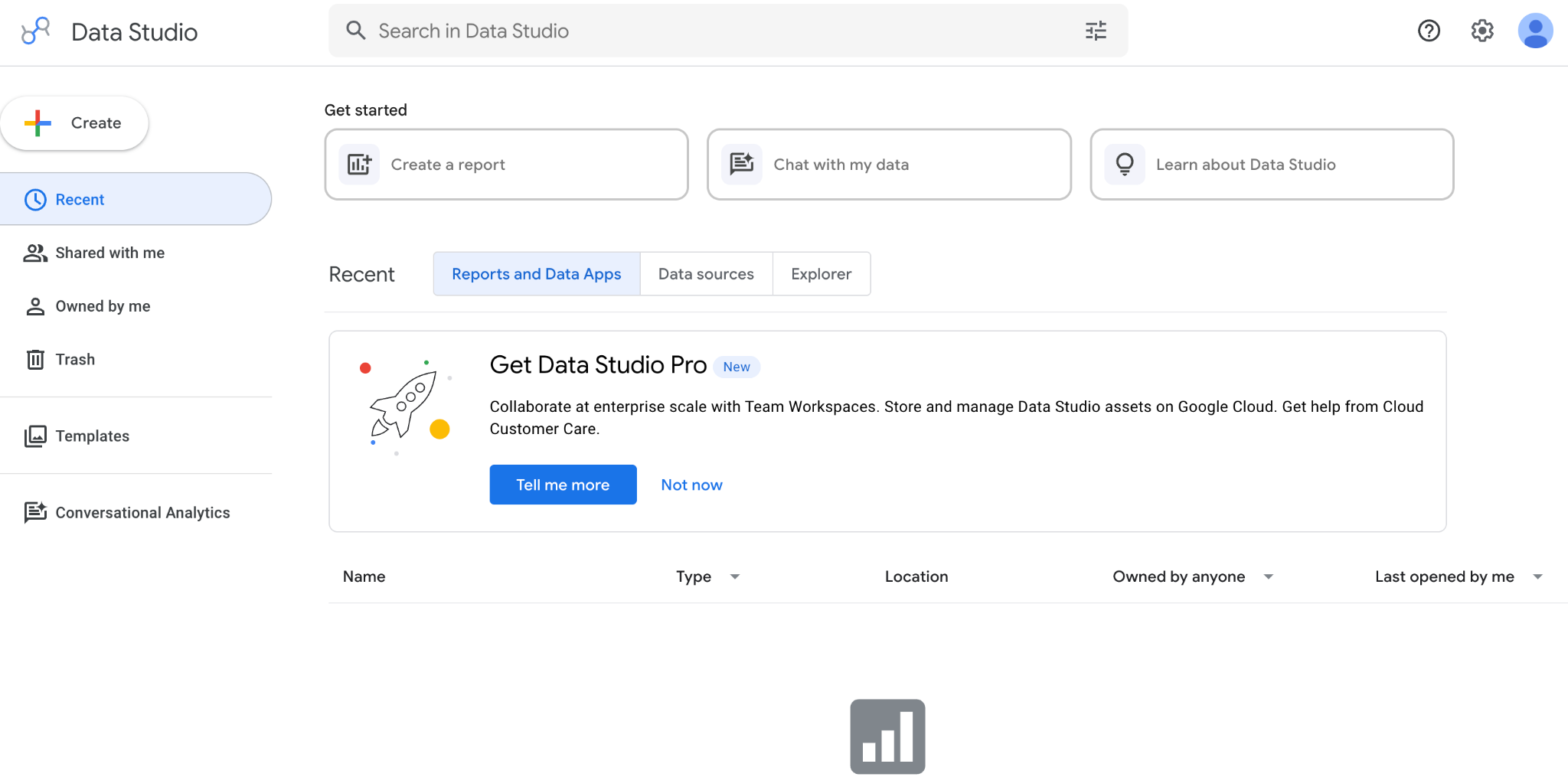Screen dimensions: 1568x777
Task: Open Owned by me in sidebar
Action: click(136, 306)
